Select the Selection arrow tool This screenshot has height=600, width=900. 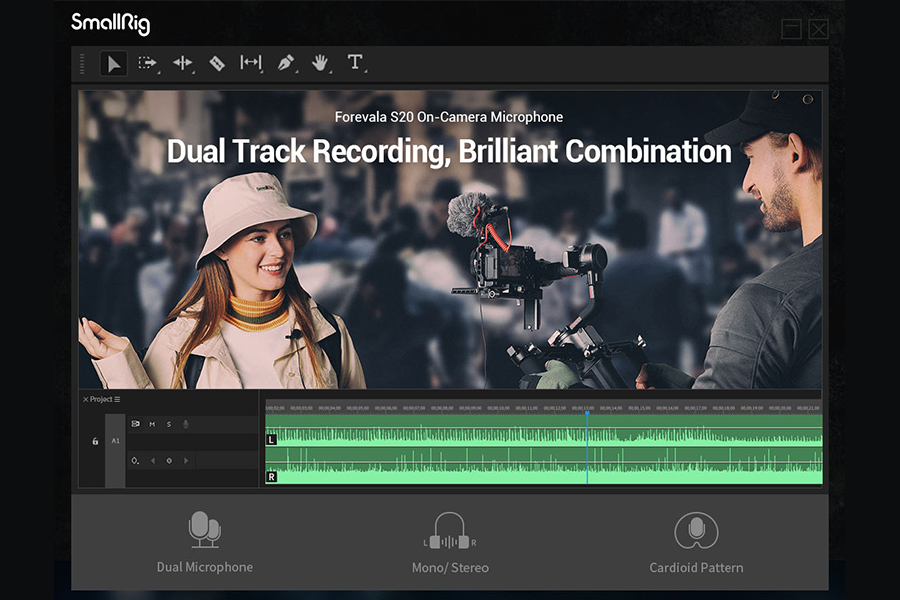coord(114,64)
